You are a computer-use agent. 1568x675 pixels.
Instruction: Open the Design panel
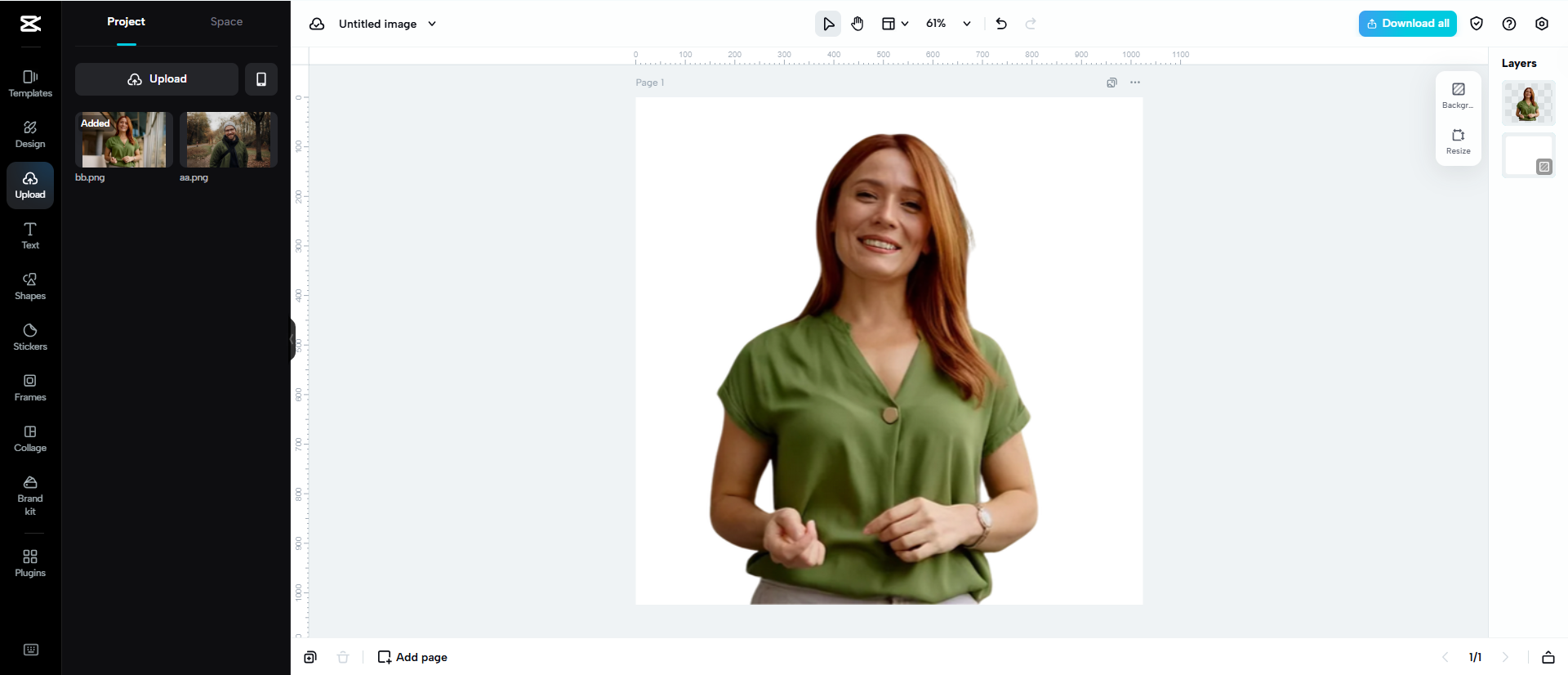tap(30, 135)
